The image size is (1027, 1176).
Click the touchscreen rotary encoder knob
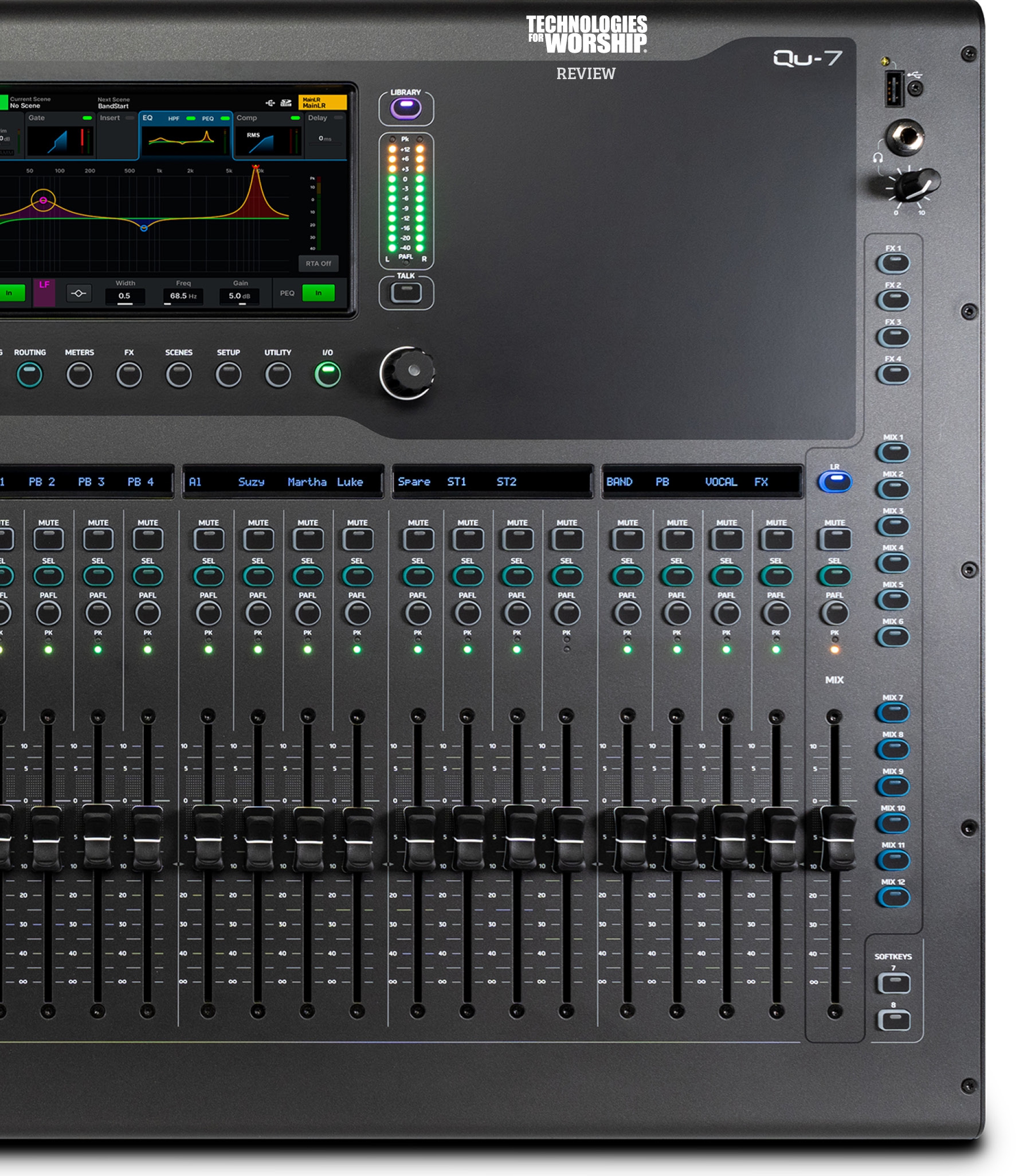pos(407,373)
